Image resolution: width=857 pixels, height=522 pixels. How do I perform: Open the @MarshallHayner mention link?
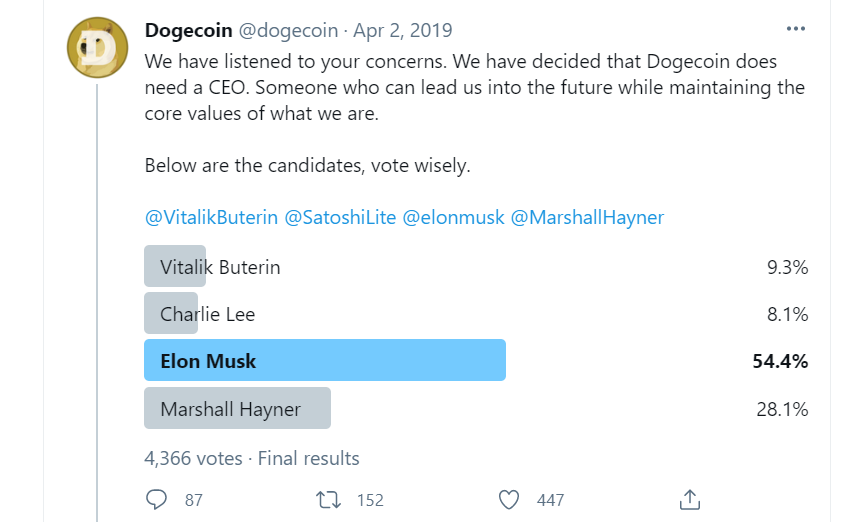[x=587, y=218]
